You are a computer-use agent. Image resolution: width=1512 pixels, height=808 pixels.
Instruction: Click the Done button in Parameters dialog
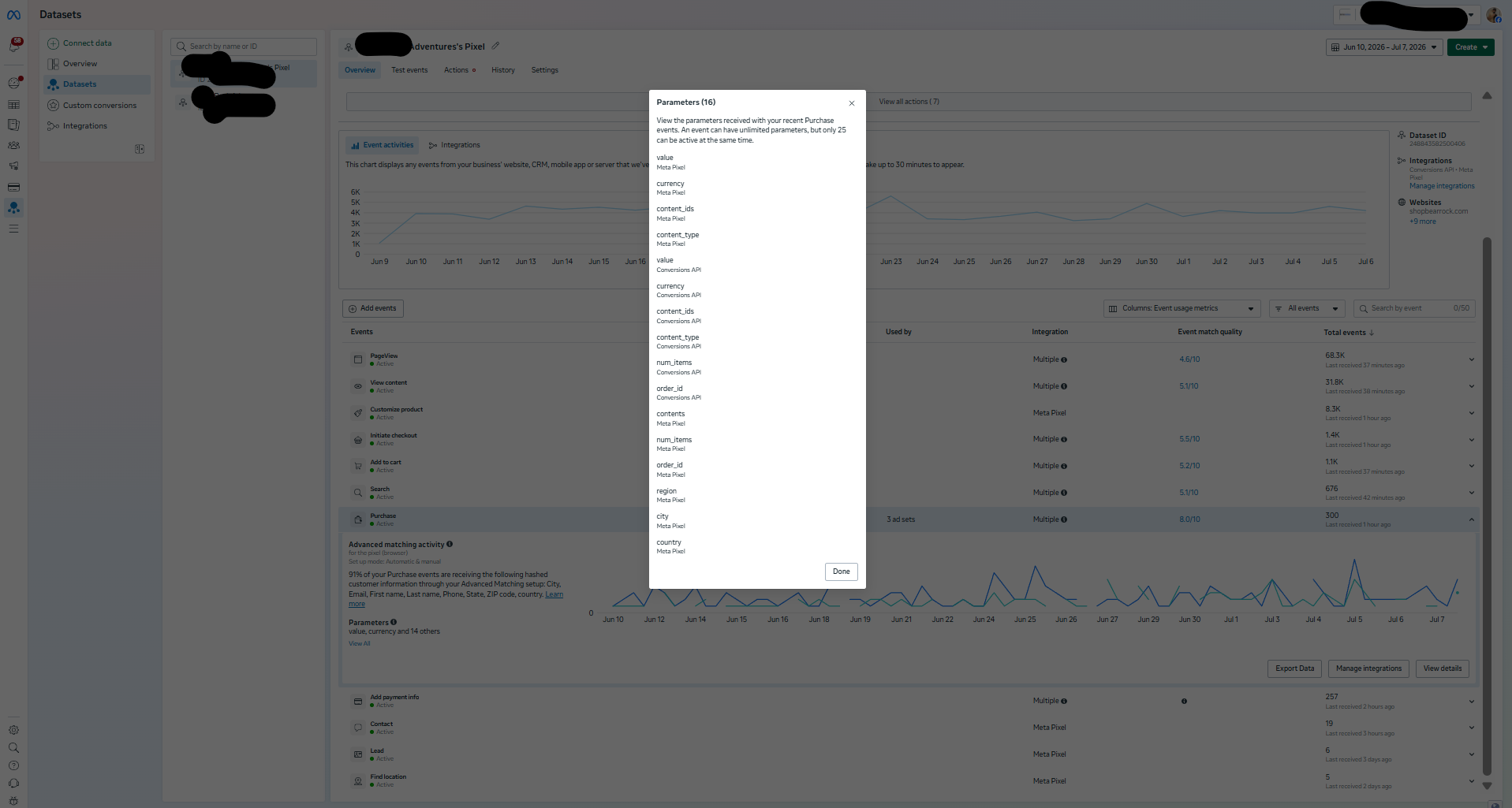pyautogui.click(x=841, y=572)
